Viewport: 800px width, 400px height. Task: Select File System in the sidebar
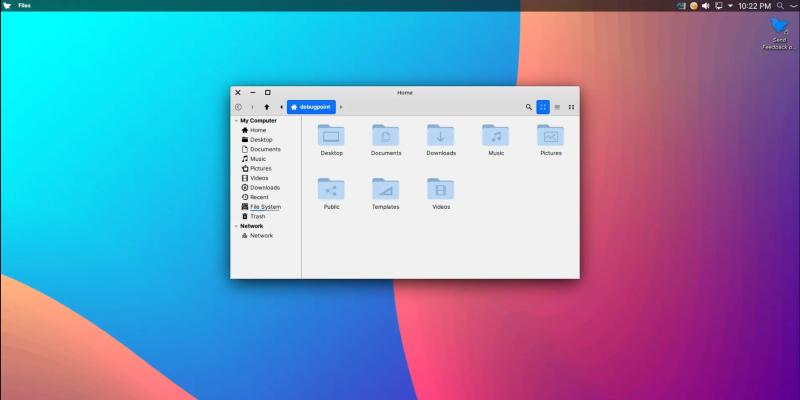point(265,207)
